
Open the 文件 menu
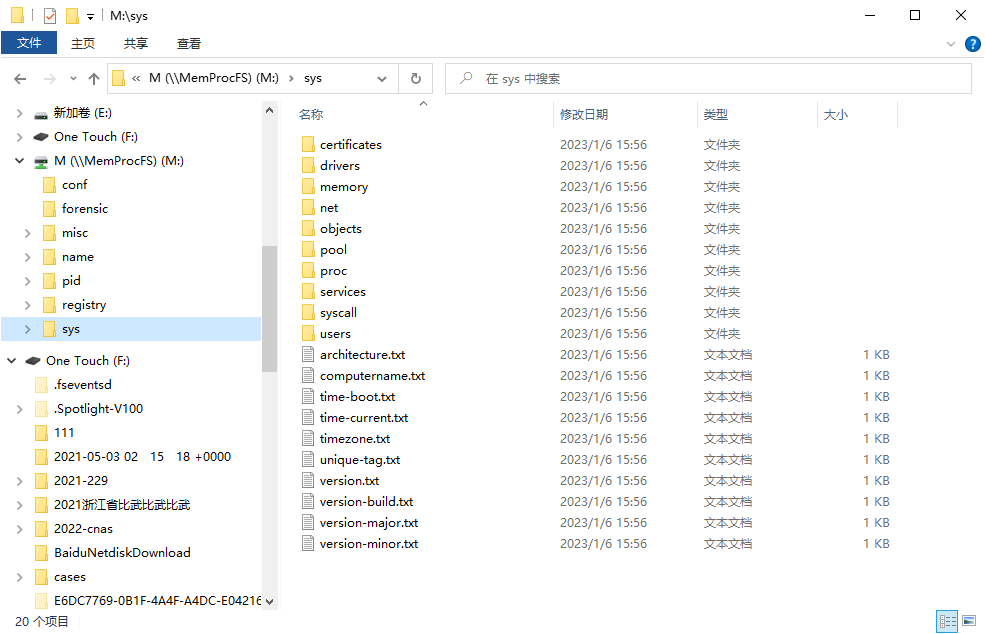click(29, 43)
